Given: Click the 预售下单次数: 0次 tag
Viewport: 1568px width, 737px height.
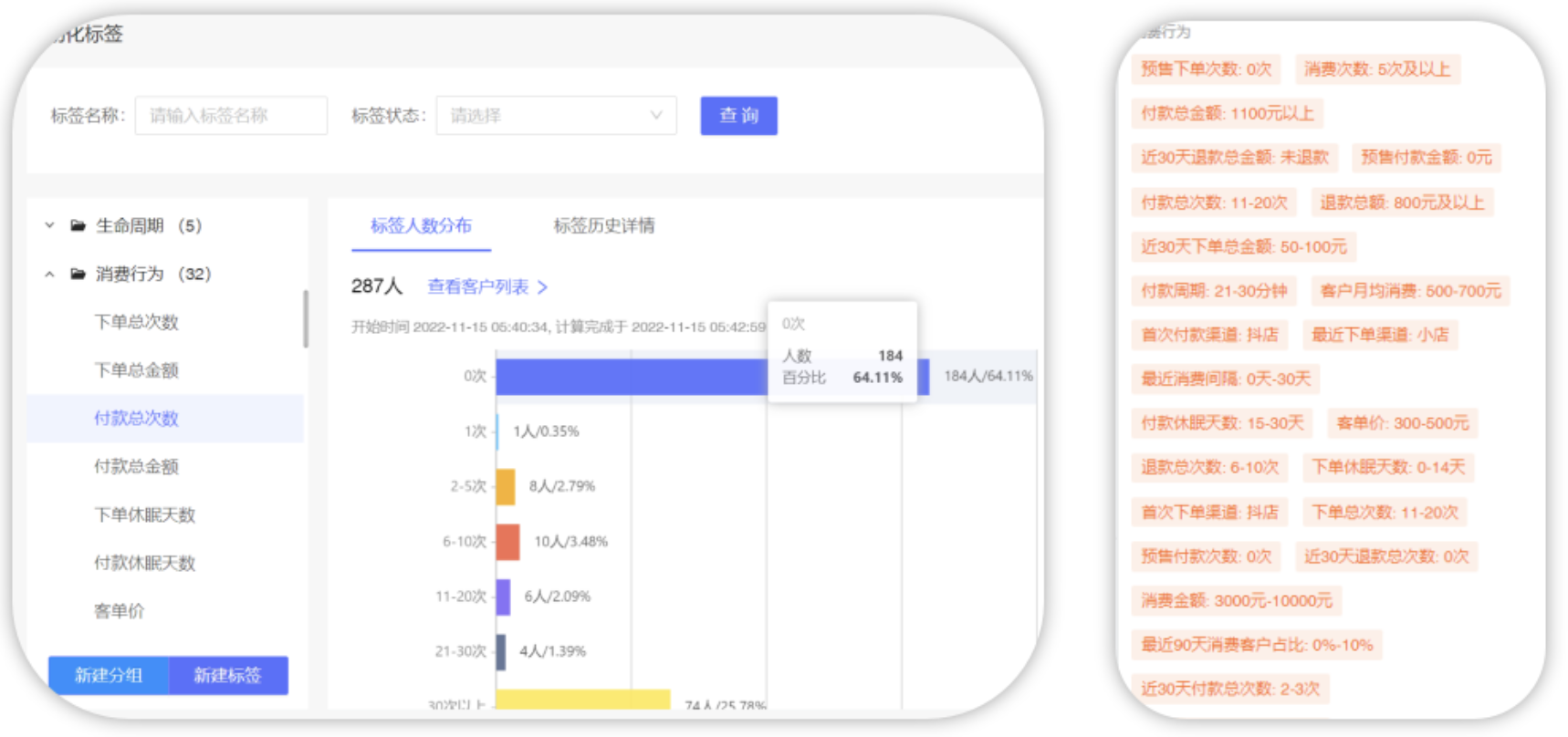Looking at the screenshot, I should 1206,69.
